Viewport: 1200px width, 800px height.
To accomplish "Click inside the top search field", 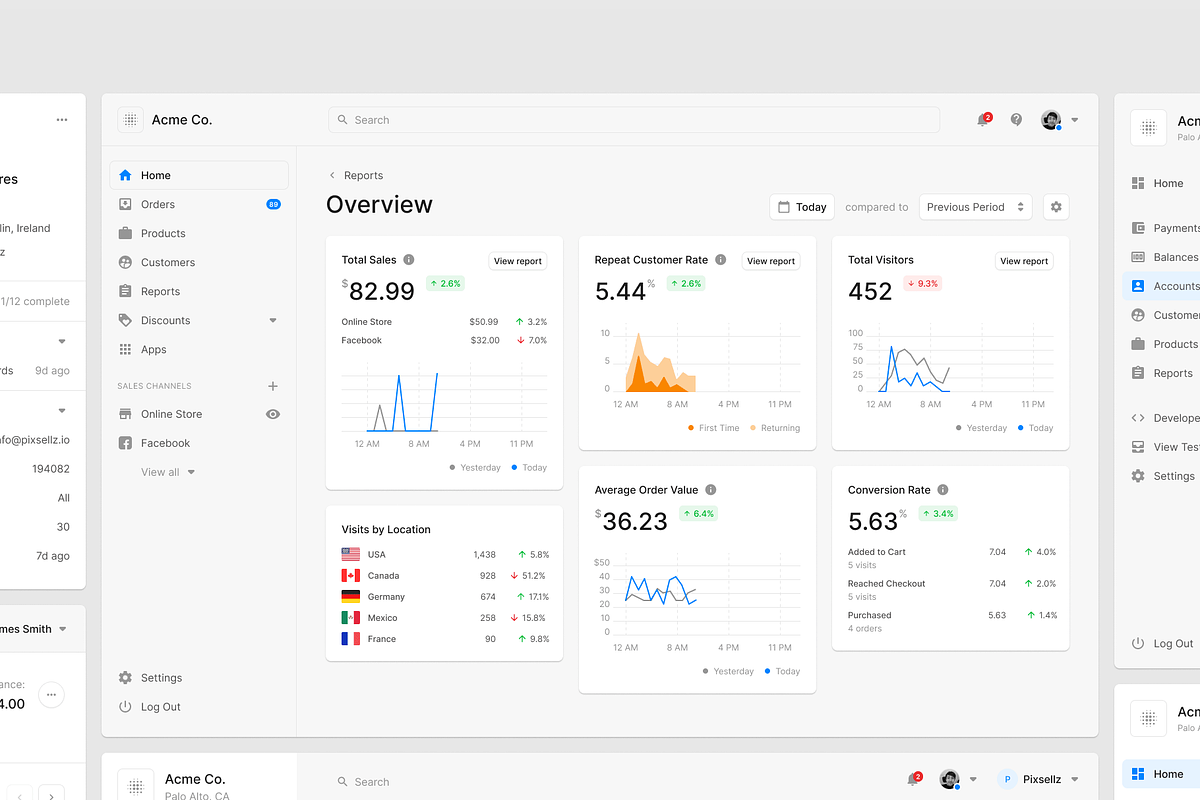I will coord(633,119).
